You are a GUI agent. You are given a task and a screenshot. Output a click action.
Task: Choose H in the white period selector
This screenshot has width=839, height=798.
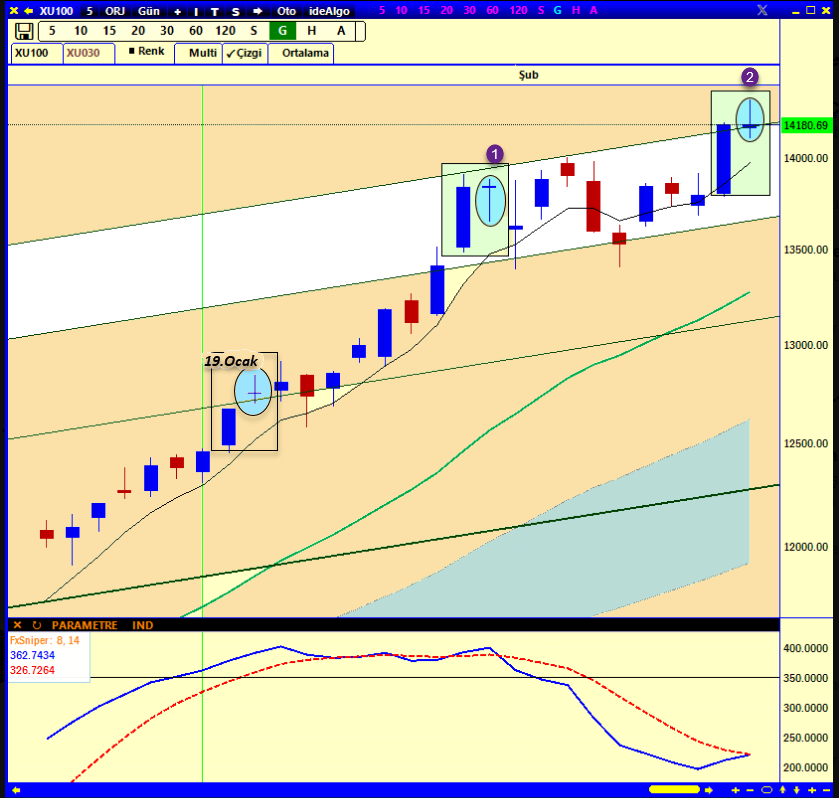point(311,31)
